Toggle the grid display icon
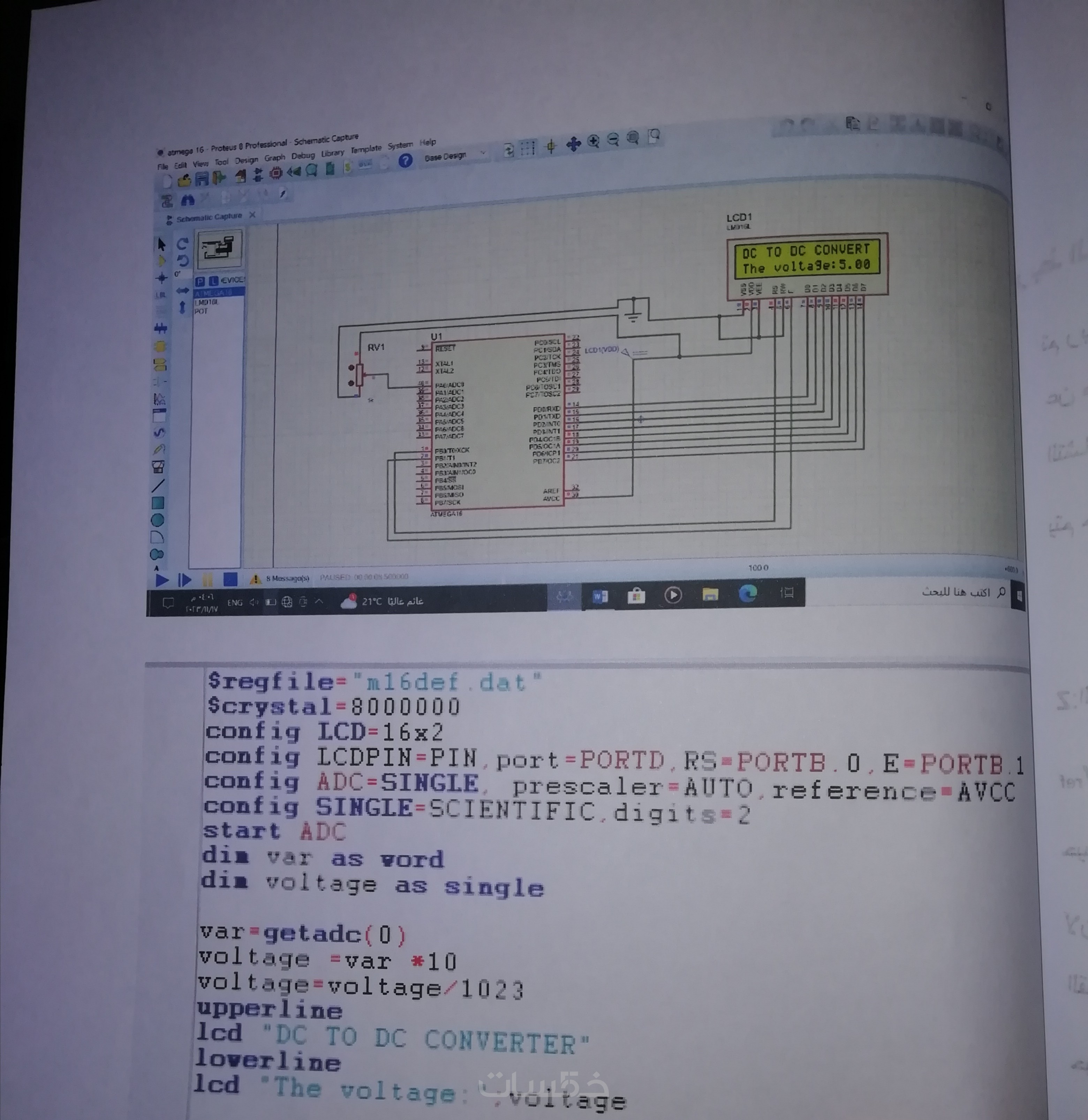1088x1120 pixels. [x=527, y=149]
